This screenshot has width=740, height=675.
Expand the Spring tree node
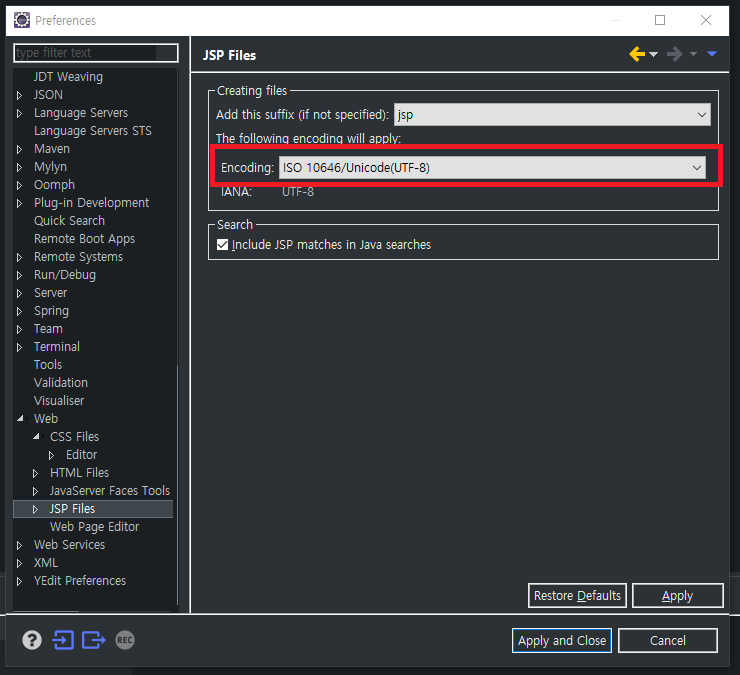[x=19, y=311]
